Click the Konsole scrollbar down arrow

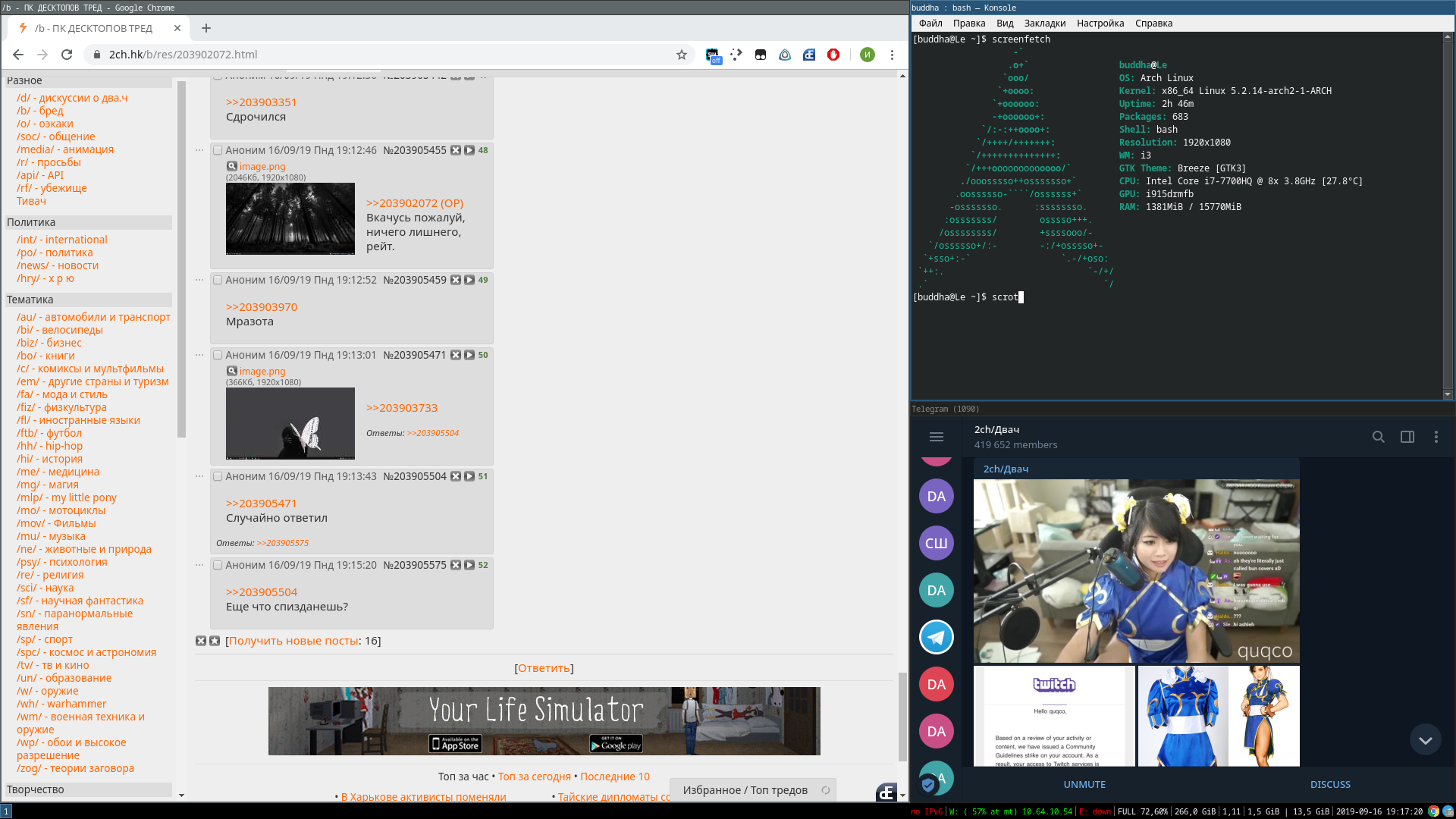(1448, 394)
